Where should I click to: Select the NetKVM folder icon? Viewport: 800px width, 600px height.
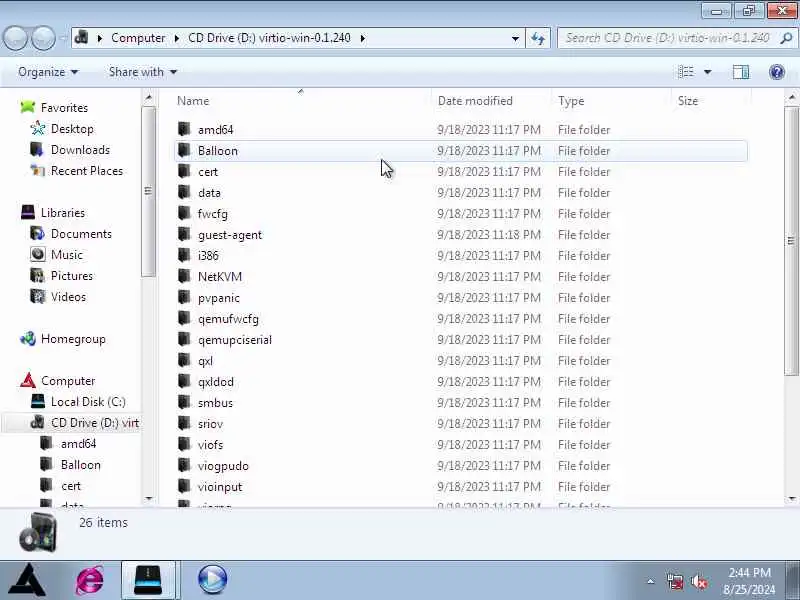pos(184,276)
